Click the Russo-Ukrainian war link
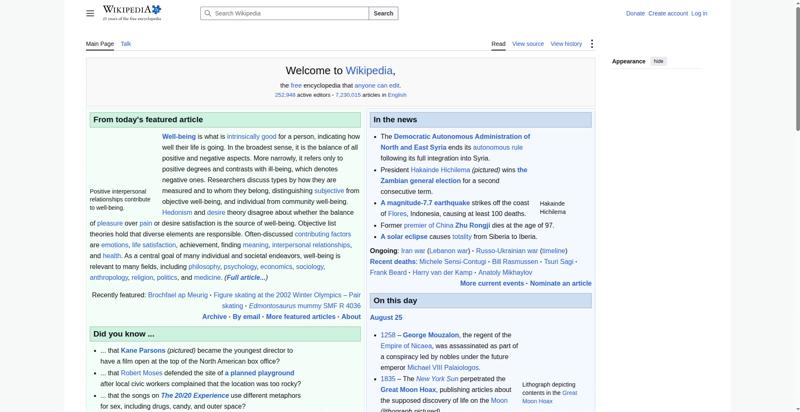 coord(507,251)
